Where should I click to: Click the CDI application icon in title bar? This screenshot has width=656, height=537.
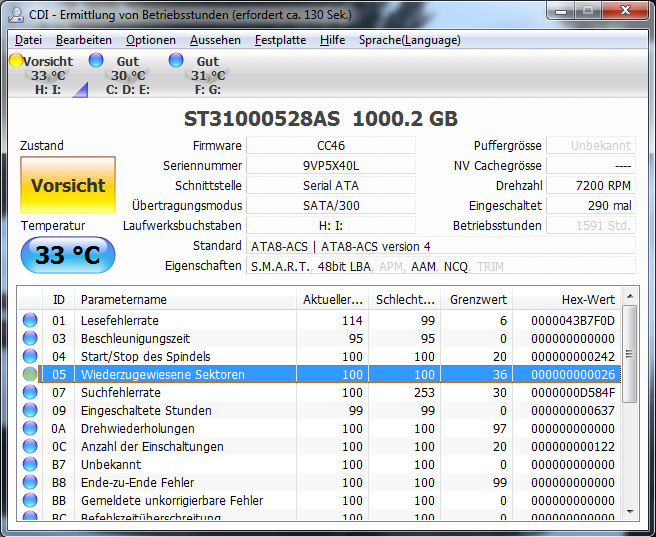(x=16, y=15)
